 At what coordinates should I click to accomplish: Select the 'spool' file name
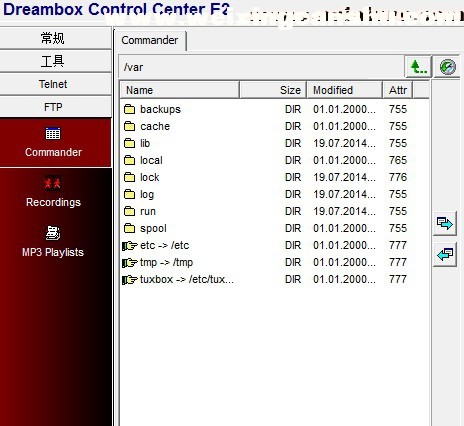click(153, 229)
